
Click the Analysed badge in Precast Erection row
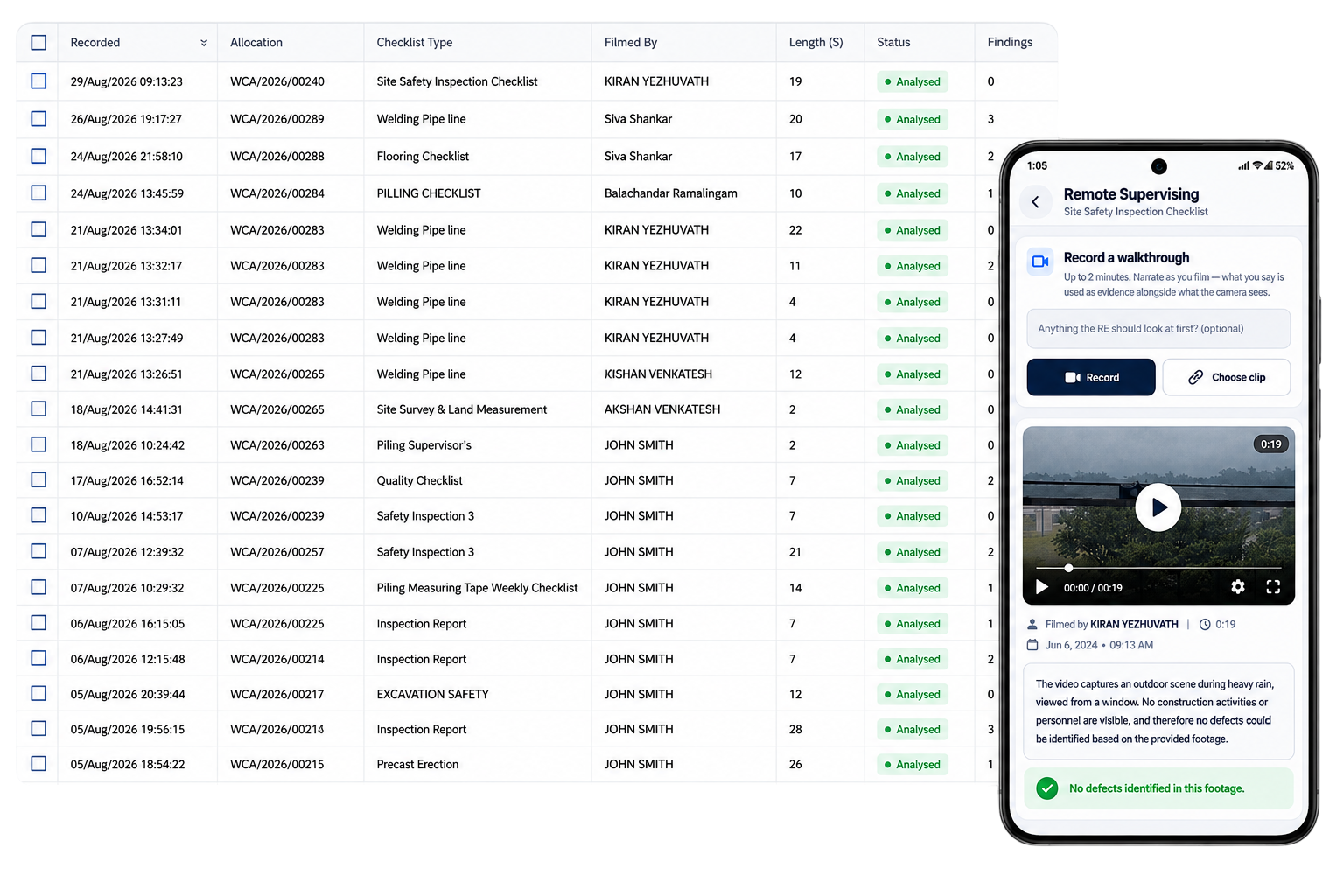point(912,764)
